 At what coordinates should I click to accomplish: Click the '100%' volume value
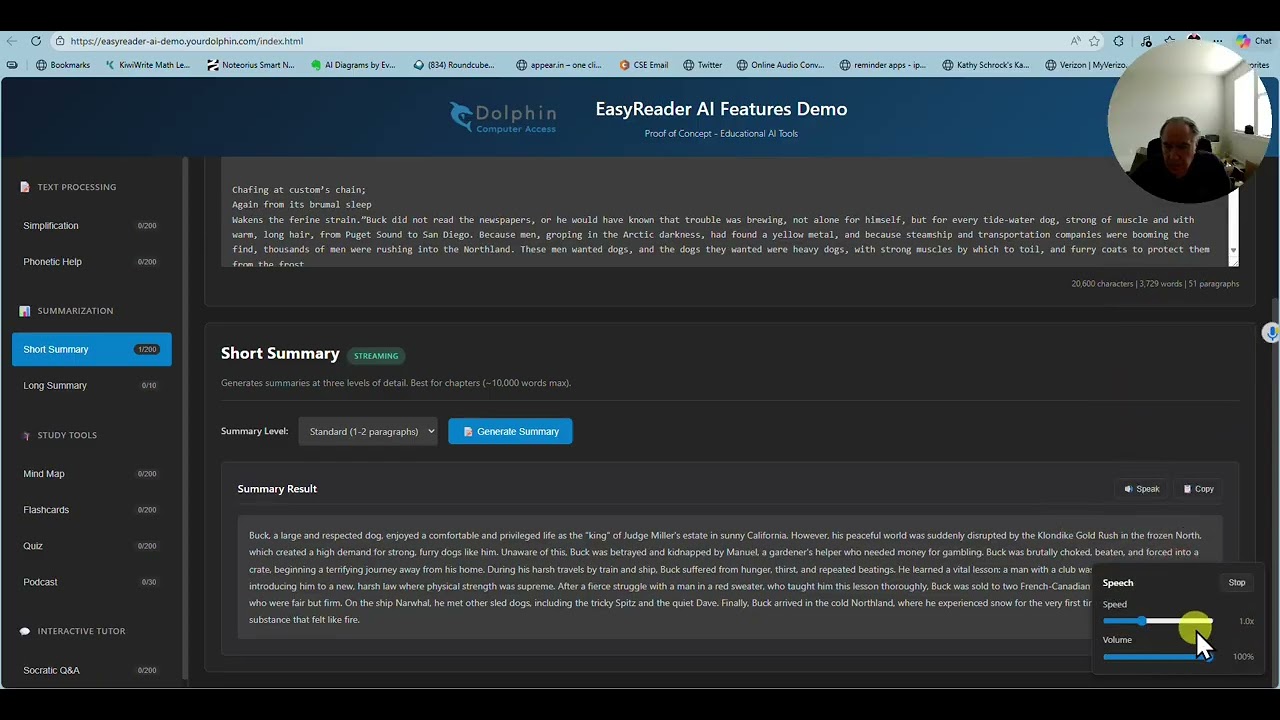tap(1243, 657)
